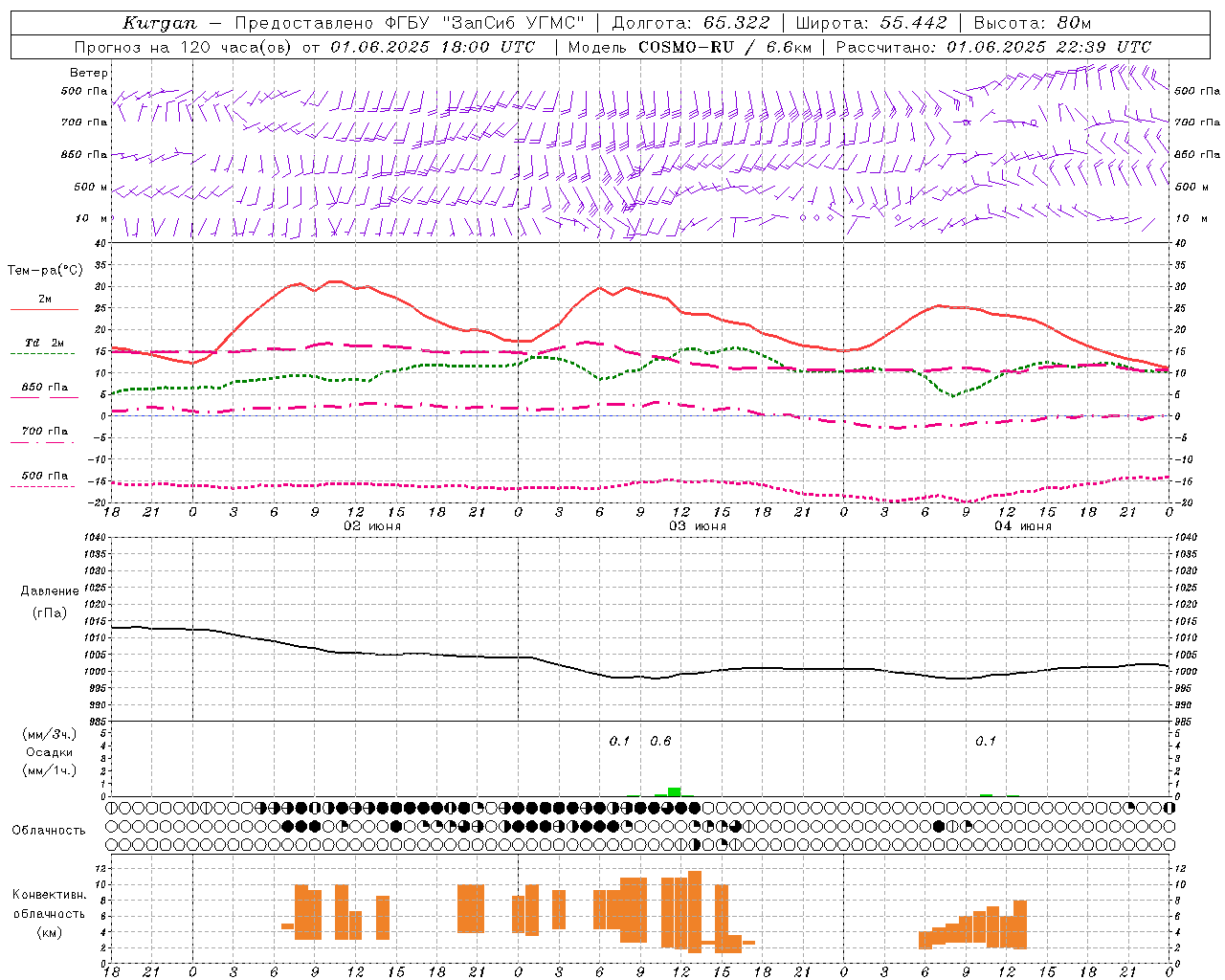The image size is (1225, 980).
Task: Click the "0.1" precipitation value on 04 июня
Action: tap(986, 741)
